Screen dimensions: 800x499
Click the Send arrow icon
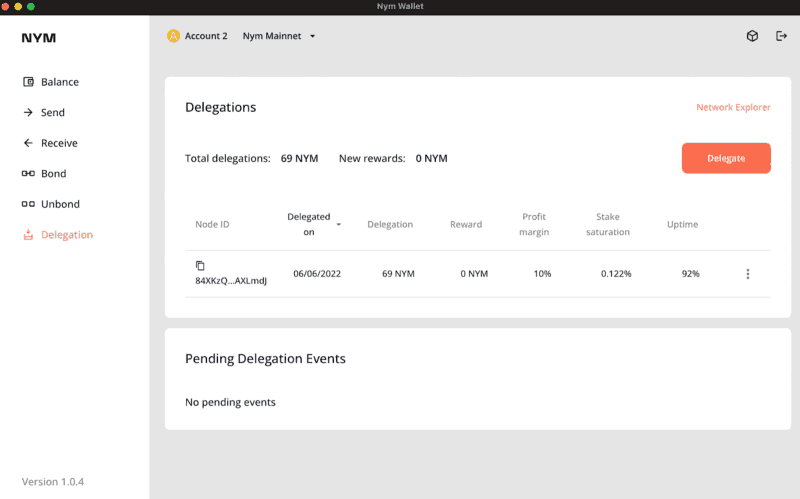[x=28, y=113]
